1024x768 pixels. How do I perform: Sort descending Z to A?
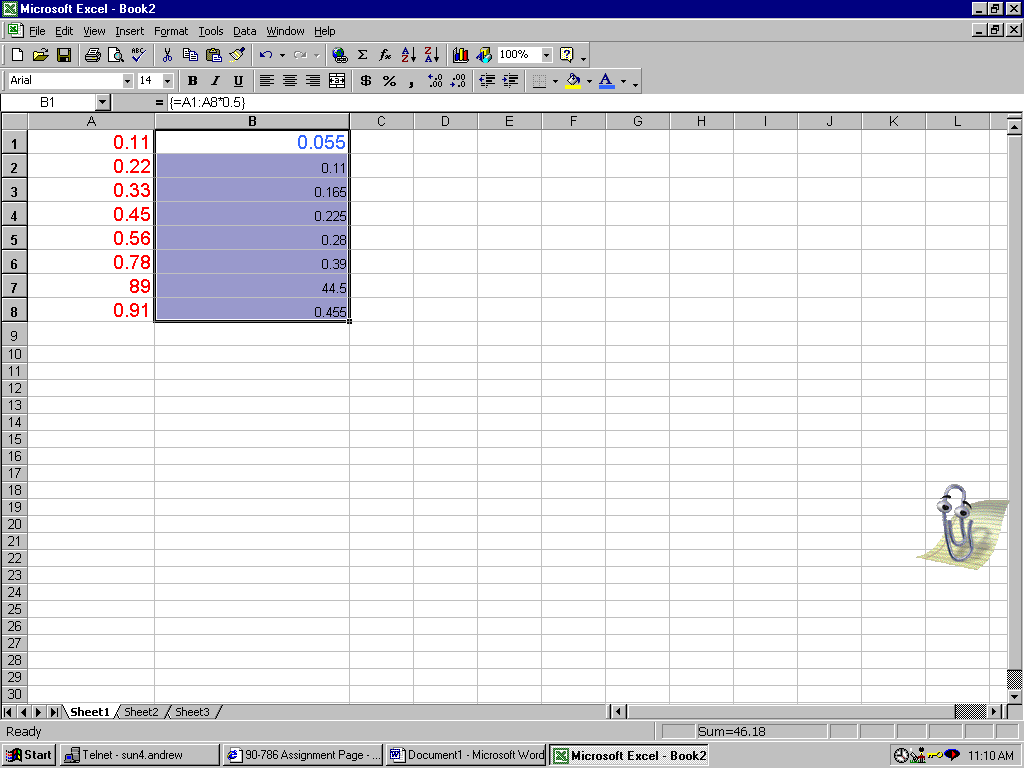pyautogui.click(x=432, y=55)
